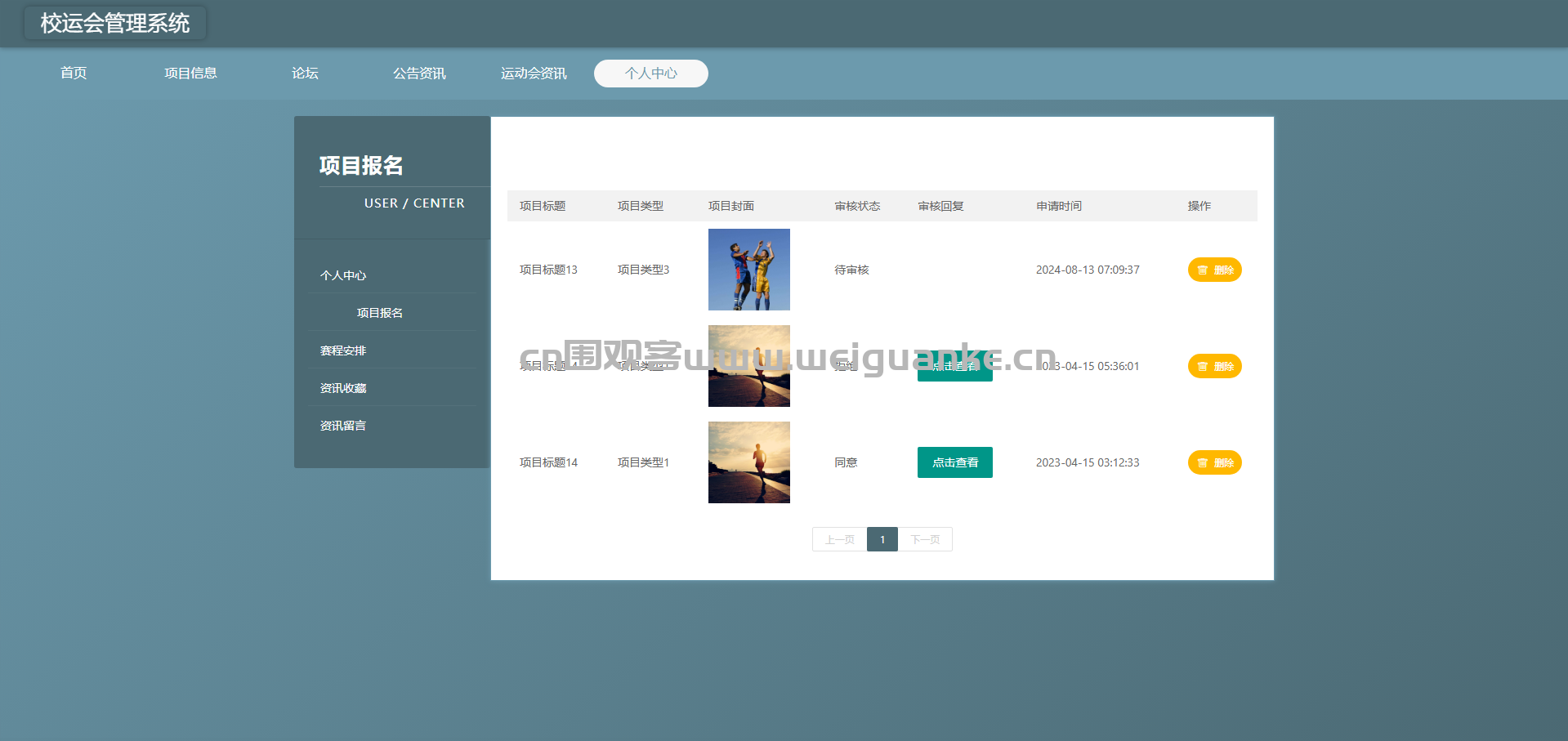1568x741 pixels.
Task: Select page 1 in pagination
Action: point(882,539)
